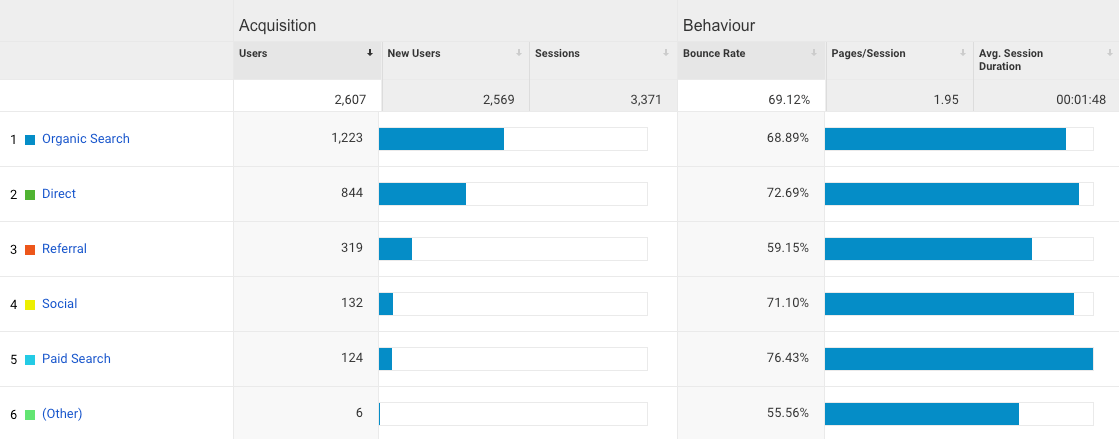Click the light green (Other) color square
1119x439 pixels.
(x=30, y=415)
